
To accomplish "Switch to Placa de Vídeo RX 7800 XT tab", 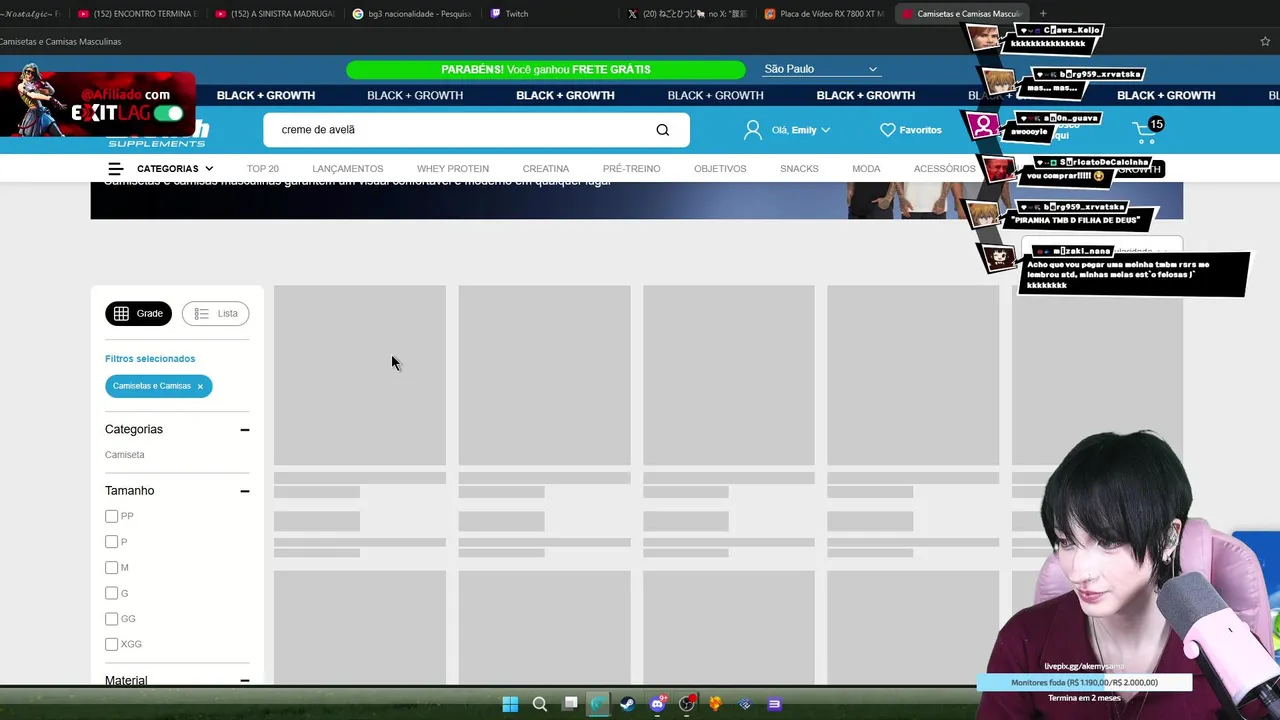I will [x=824, y=14].
